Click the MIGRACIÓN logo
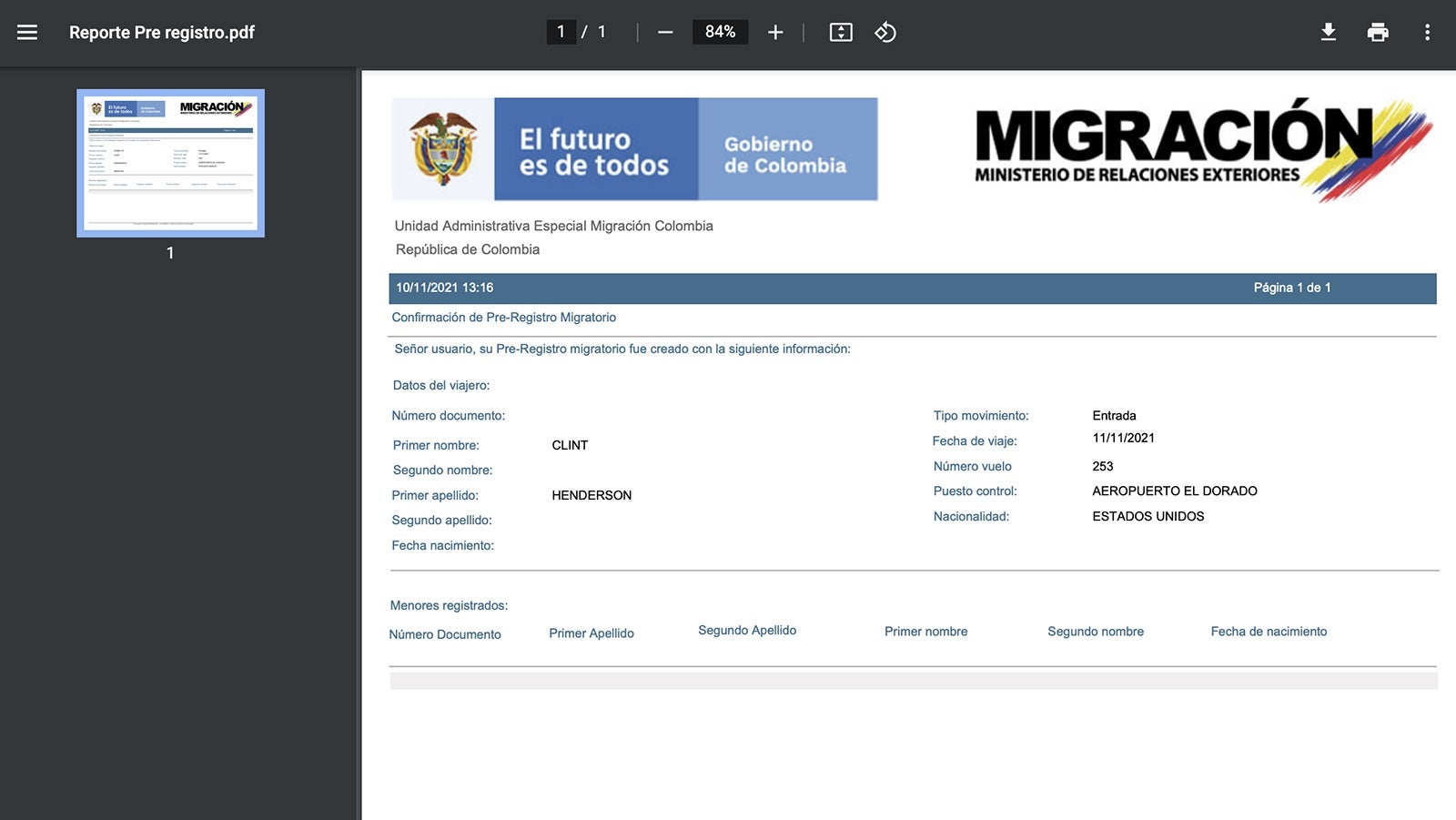The width and height of the screenshot is (1456, 820). pyautogui.click(x=1203, y=149)
